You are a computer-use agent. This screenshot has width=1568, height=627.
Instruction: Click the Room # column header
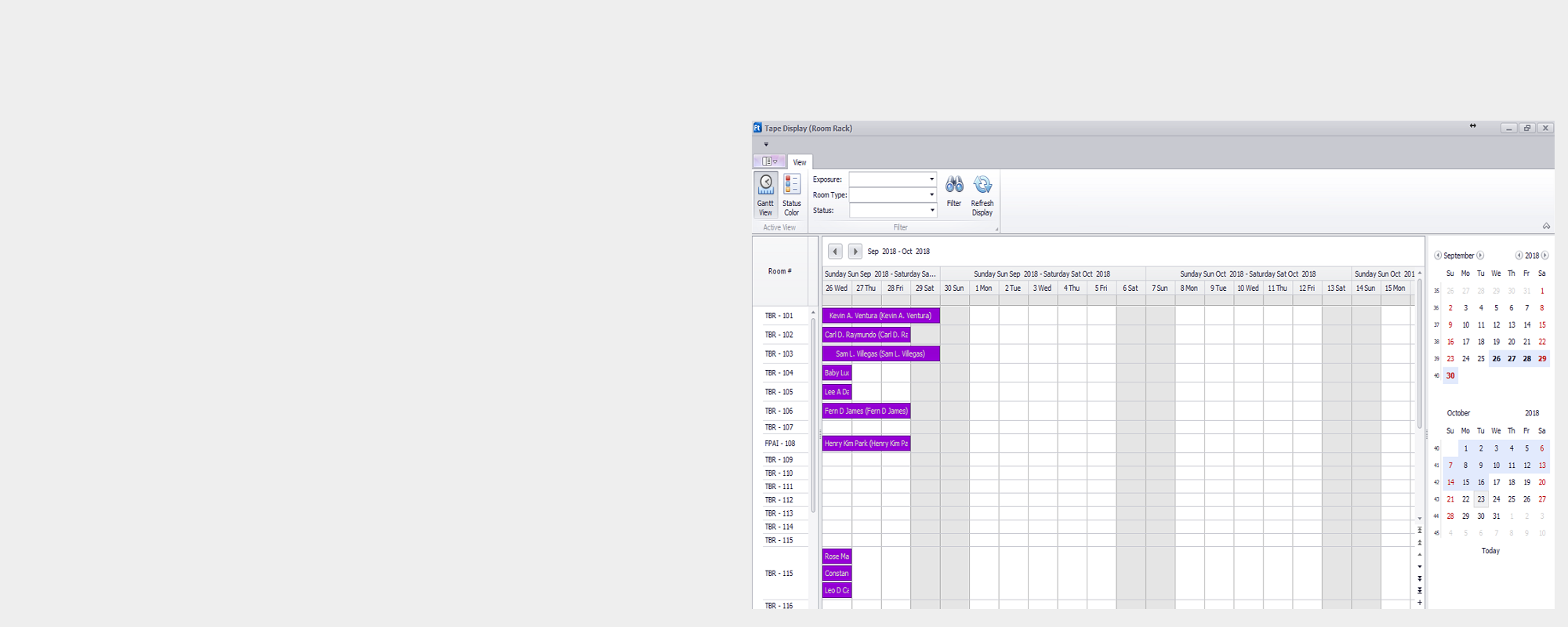779,271
